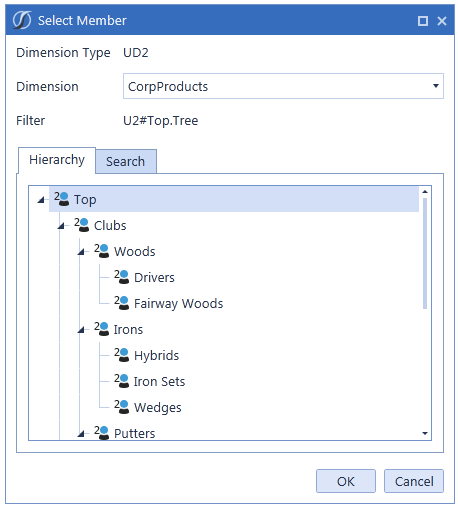Click the scroll down arrow in tree

click(x=425, y=433)
